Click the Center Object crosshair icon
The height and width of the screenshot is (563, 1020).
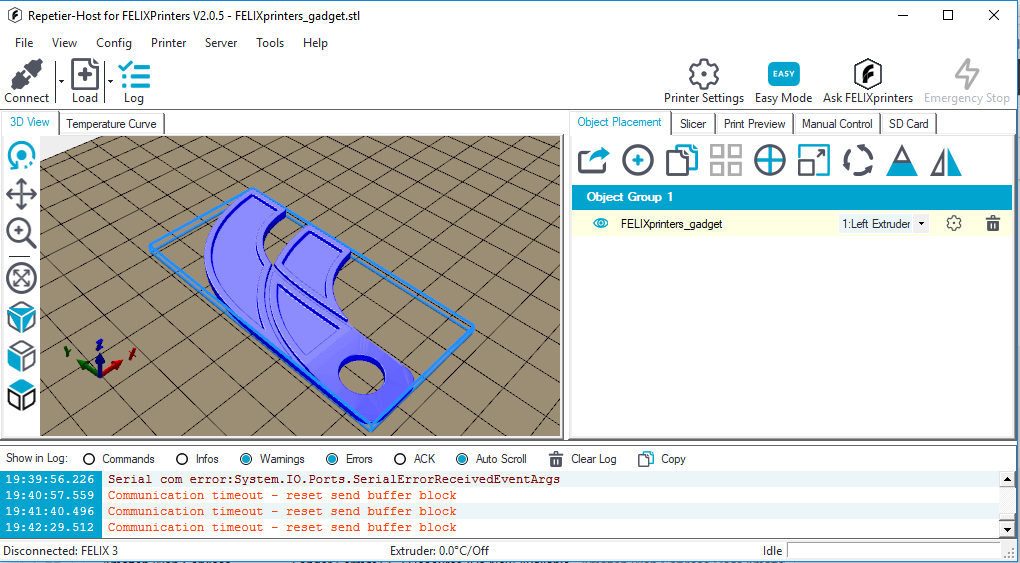click(x=770, y=160)
